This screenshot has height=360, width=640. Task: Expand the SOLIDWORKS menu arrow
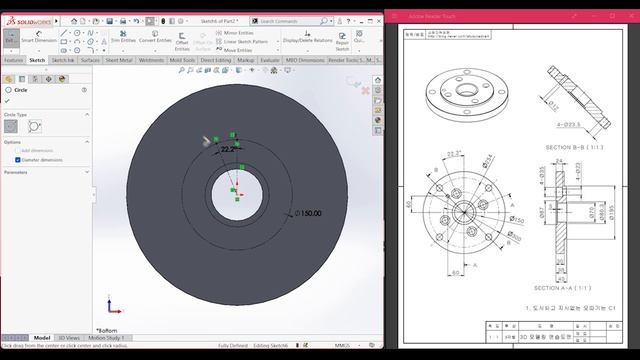(x=56, y=21)
